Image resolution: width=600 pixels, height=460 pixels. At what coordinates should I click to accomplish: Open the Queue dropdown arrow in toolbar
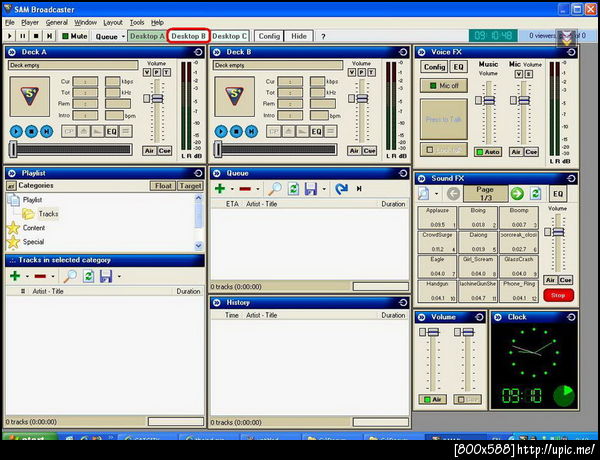pos(123,36)
